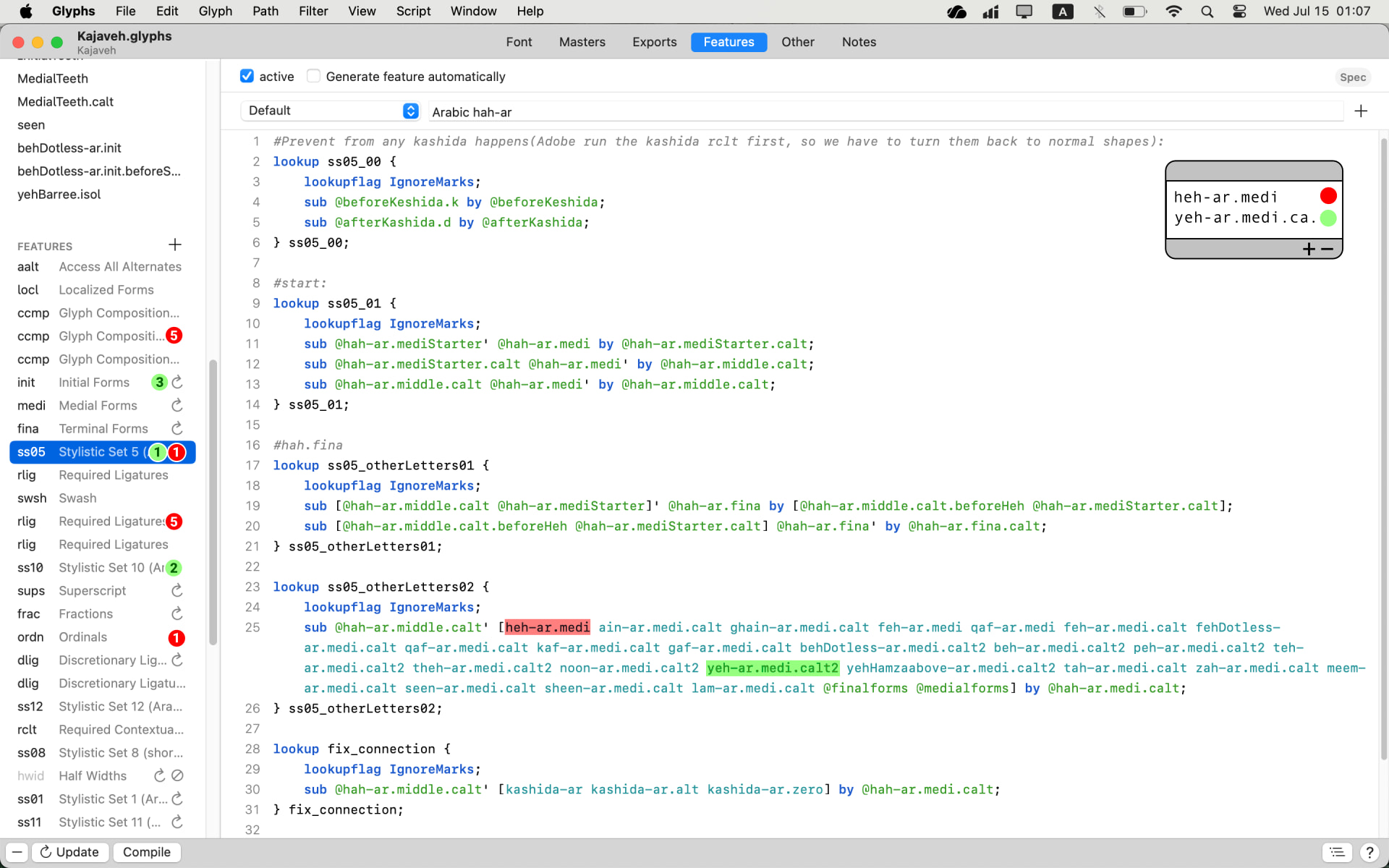
Task: Select the seen class in sidebar
Action: tap(31, 125)
